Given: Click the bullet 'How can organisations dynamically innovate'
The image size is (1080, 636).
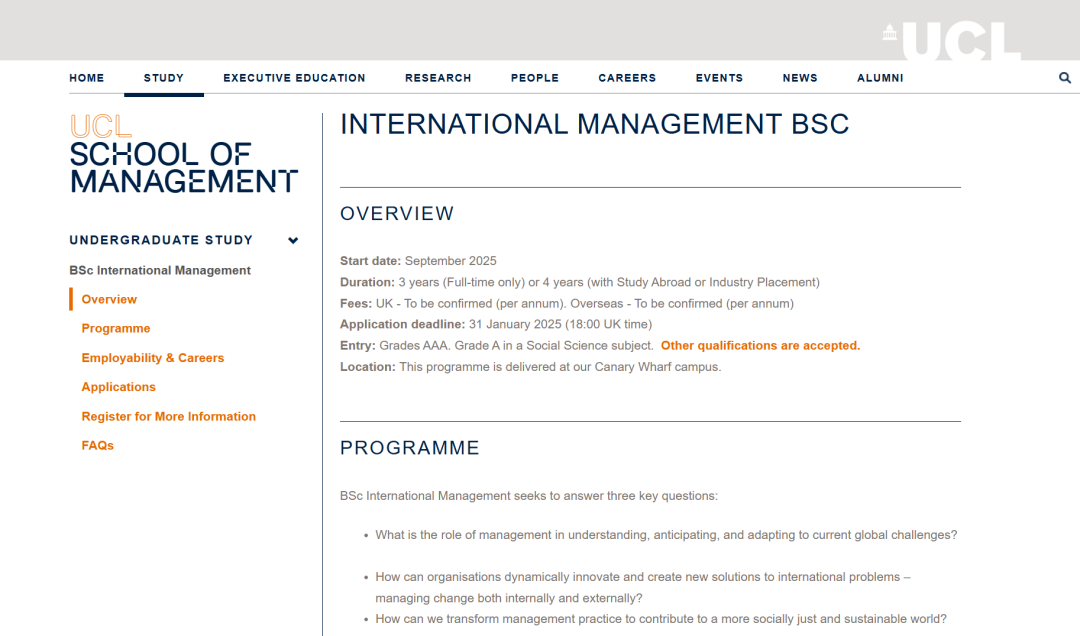Looking at the screenshot, I should click(643, 587).
